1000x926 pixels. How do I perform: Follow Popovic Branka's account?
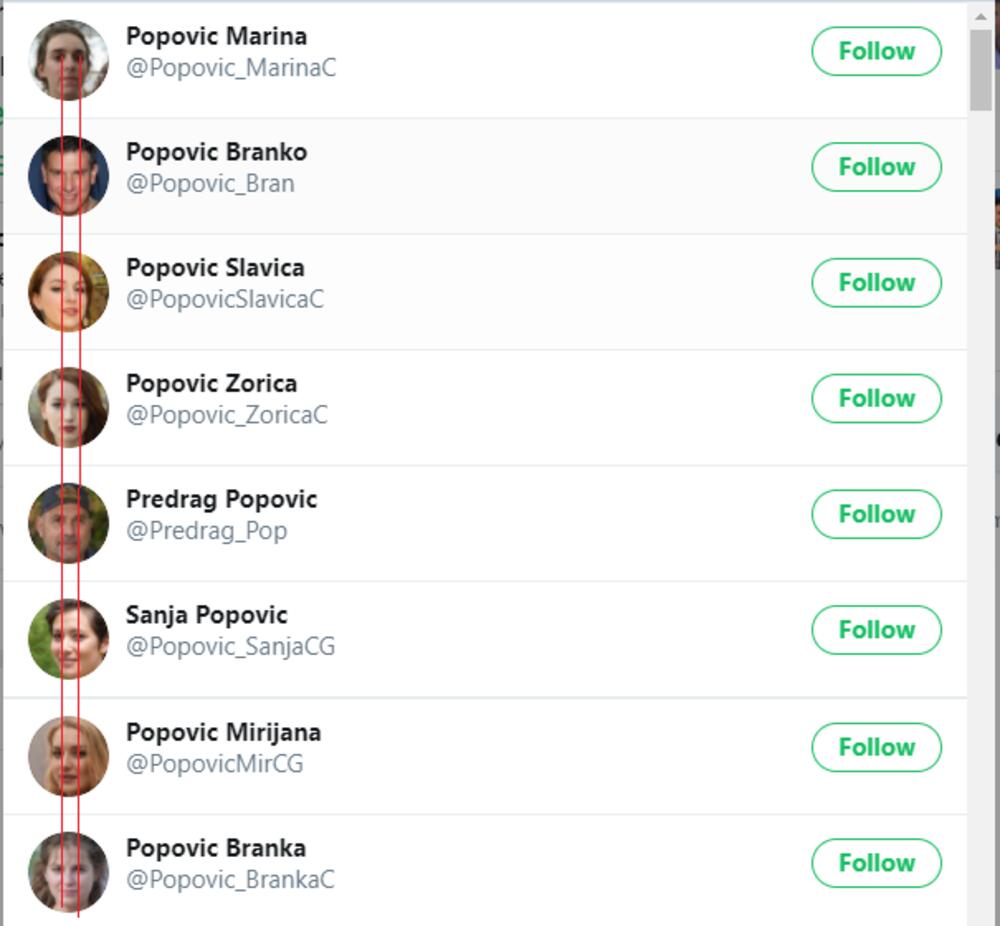coord(876,863)
